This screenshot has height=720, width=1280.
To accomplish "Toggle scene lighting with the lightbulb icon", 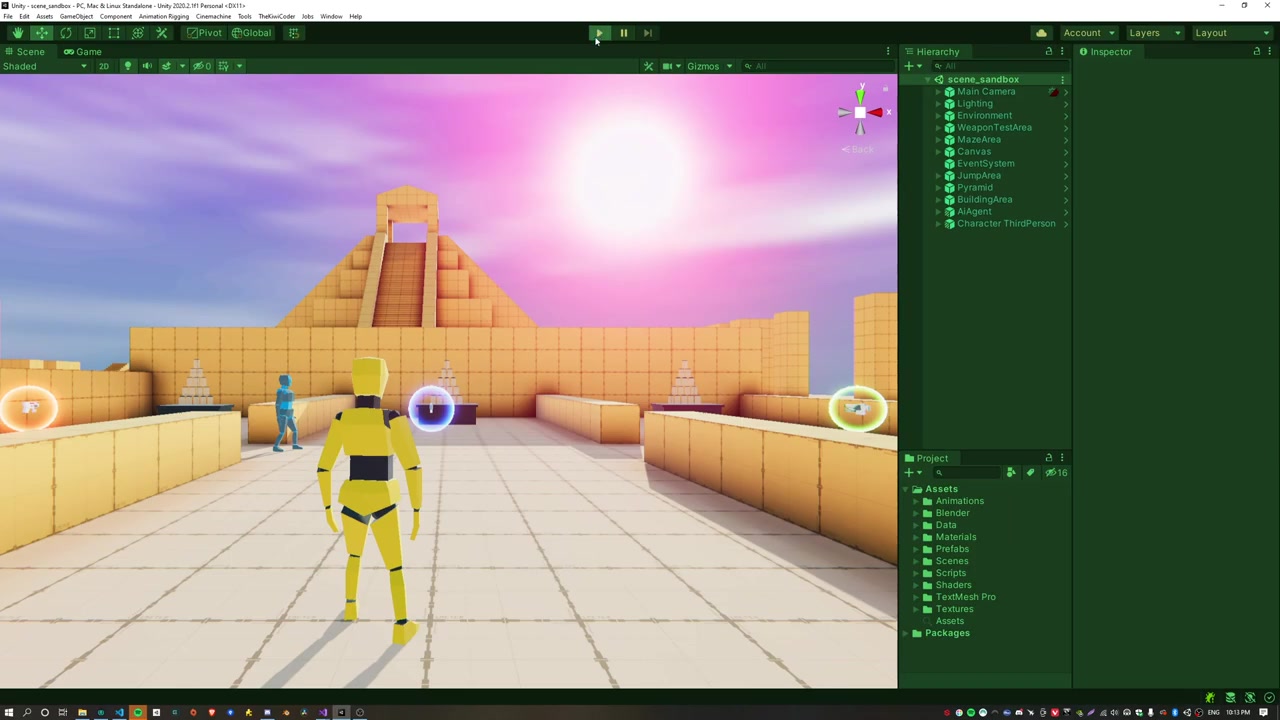I will [x=127, y=66].
